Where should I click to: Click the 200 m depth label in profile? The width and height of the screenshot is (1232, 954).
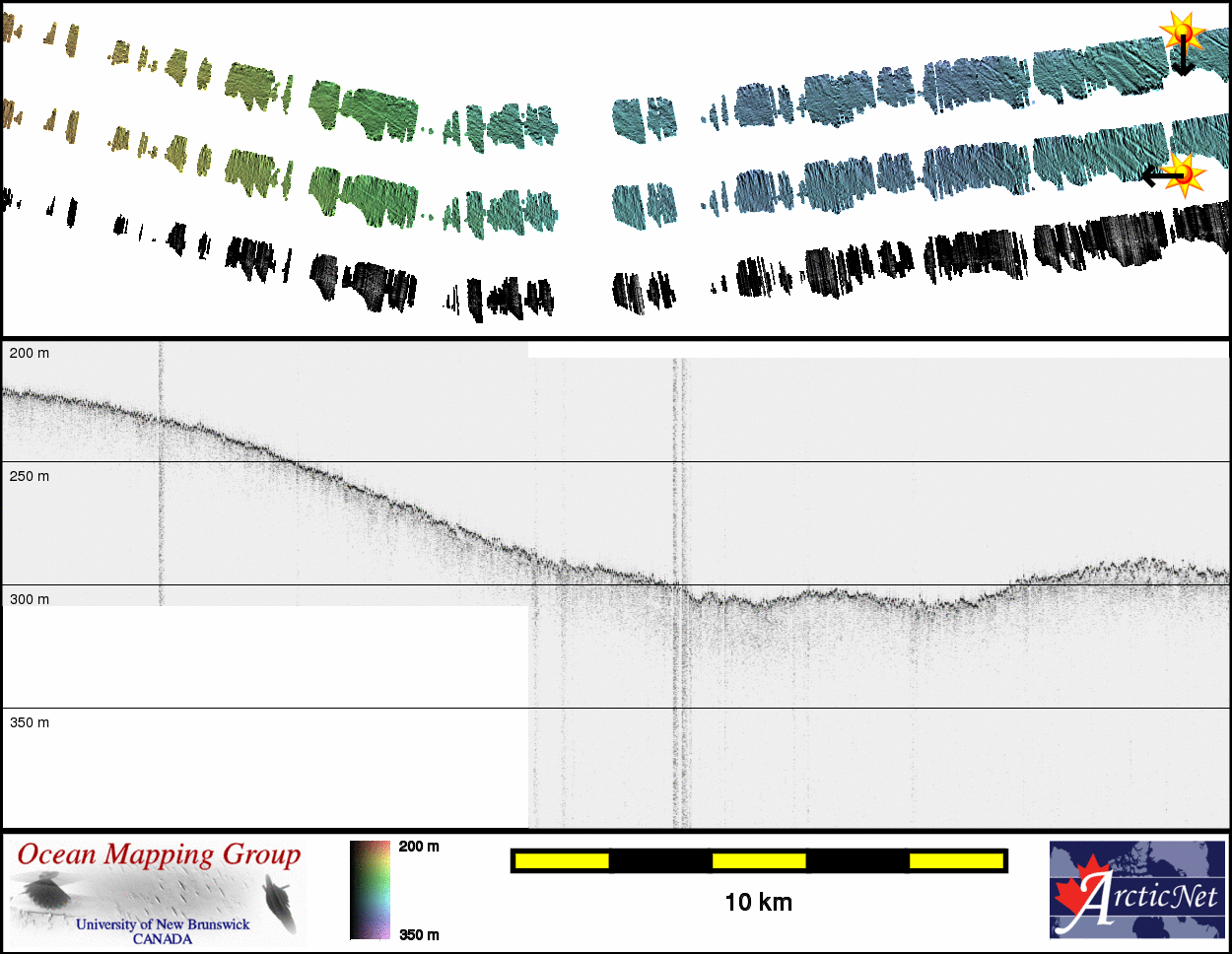30,353
